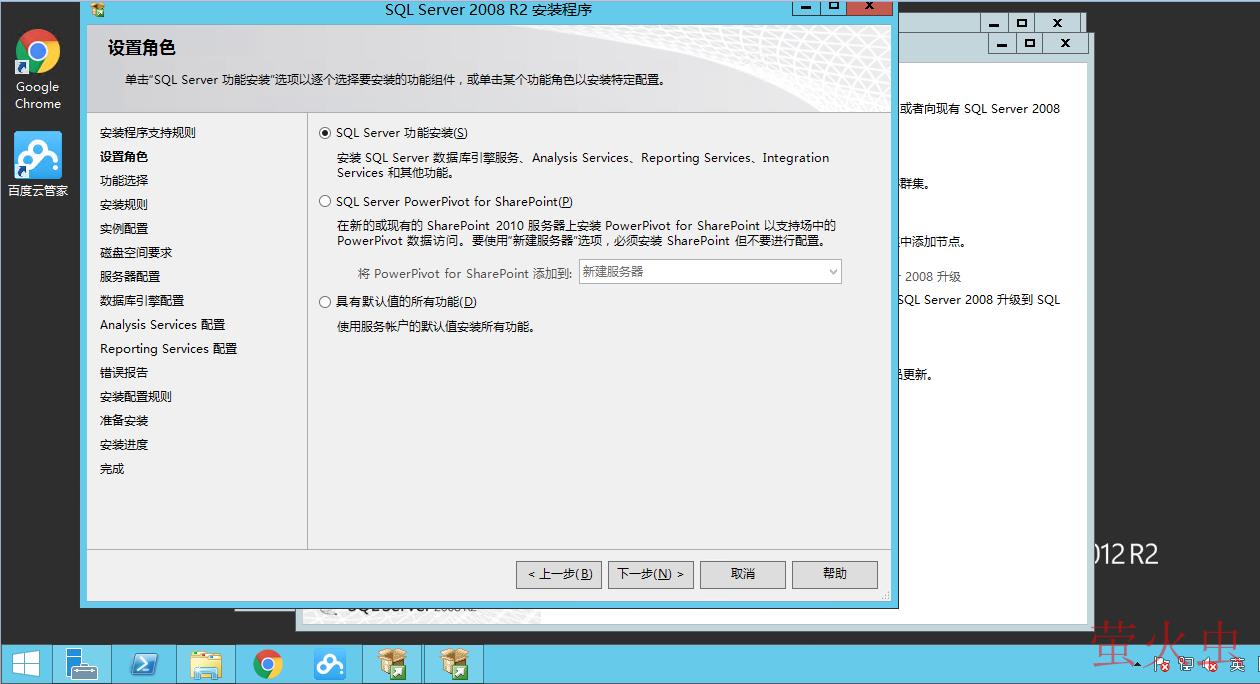Click the installer title bar icon
Viewport: 1260px width, 684px height.
[97, 10]
